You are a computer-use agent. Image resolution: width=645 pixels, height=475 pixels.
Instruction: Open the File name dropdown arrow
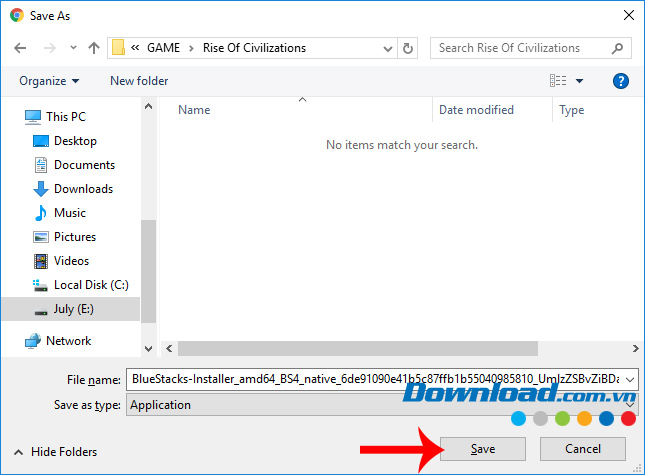[630, 380]
